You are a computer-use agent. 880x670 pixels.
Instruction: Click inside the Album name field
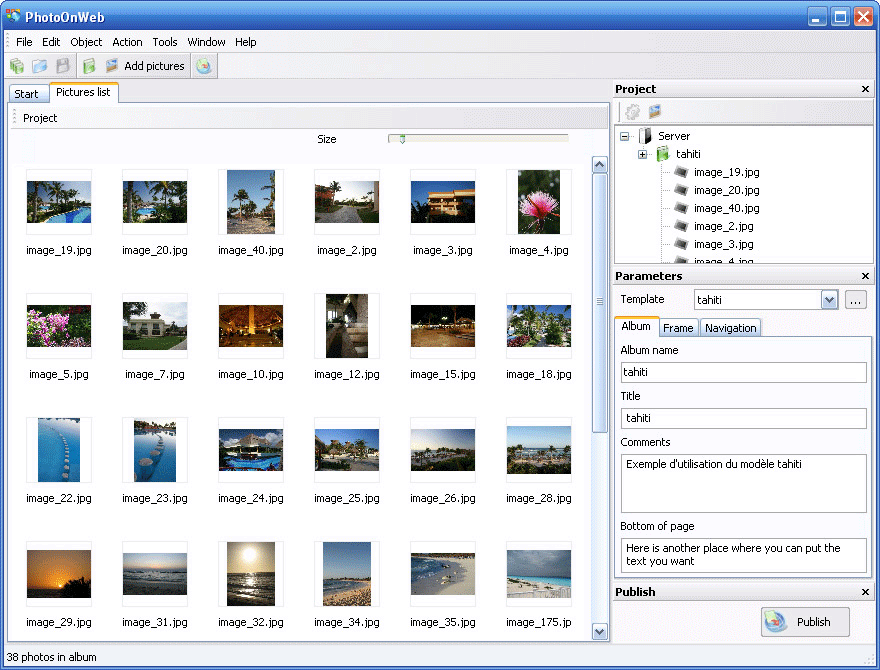pyautogui.click(x=743, y=372)
